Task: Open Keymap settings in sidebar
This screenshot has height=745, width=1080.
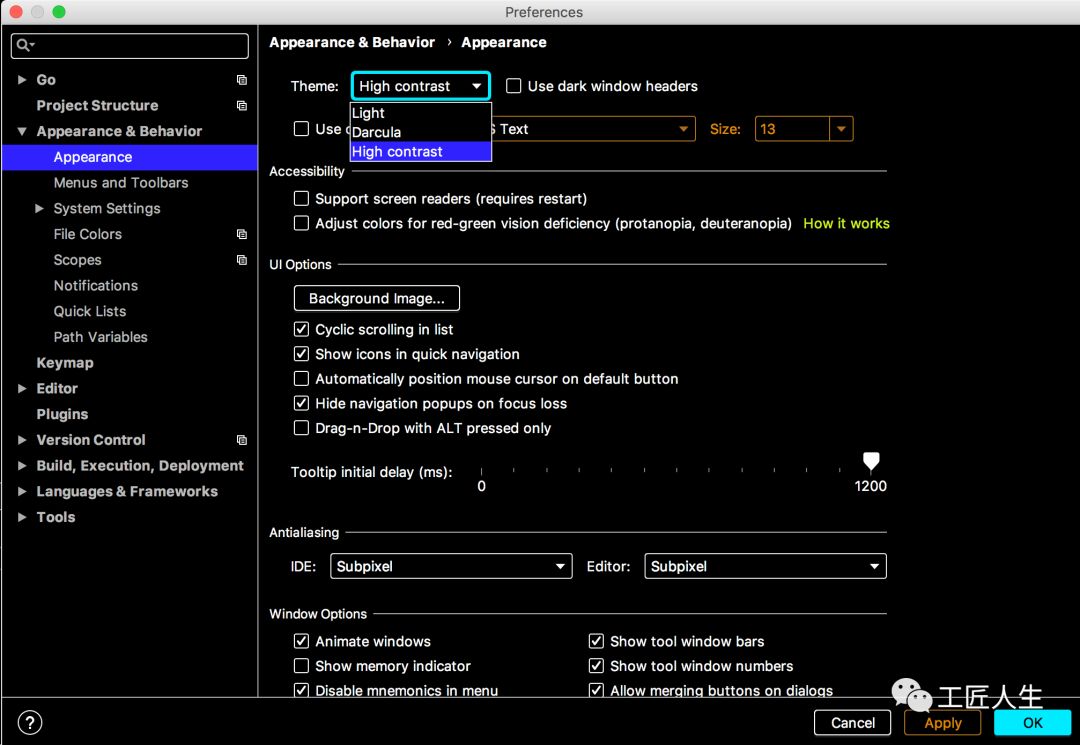Action: (x=65, y=363)
